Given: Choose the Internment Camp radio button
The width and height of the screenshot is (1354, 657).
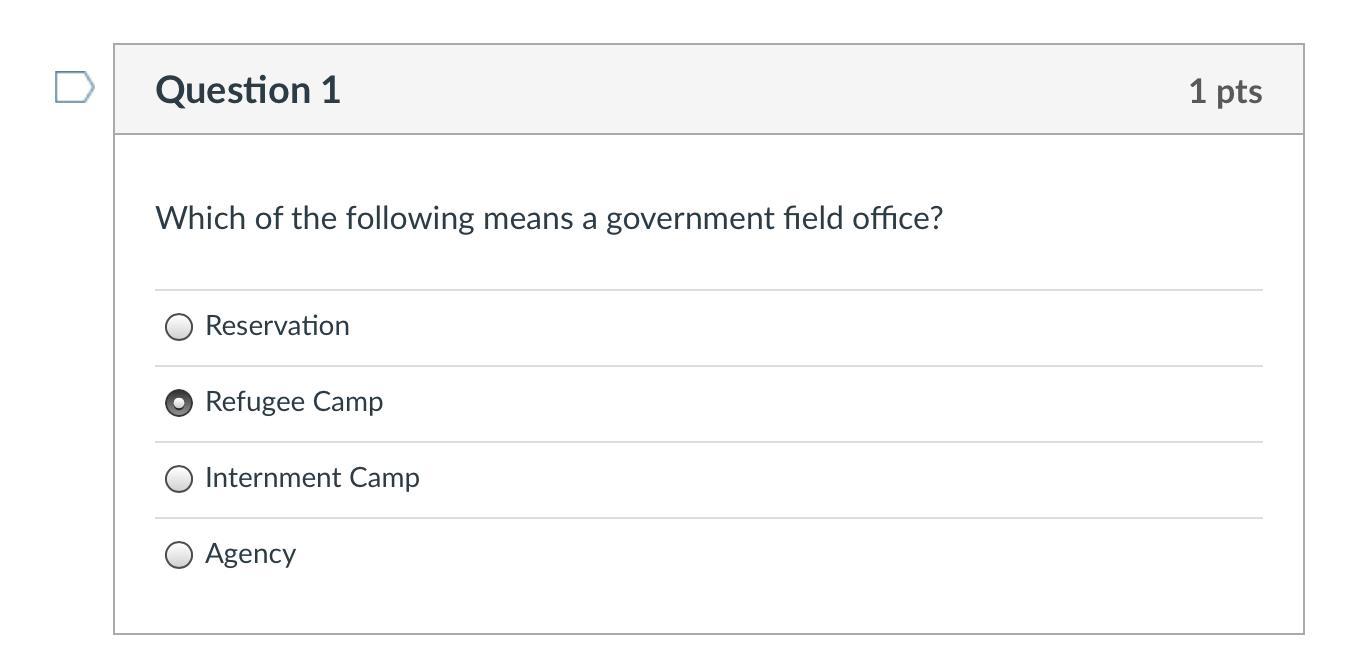Looking at the screenshot, I should 179,479.
